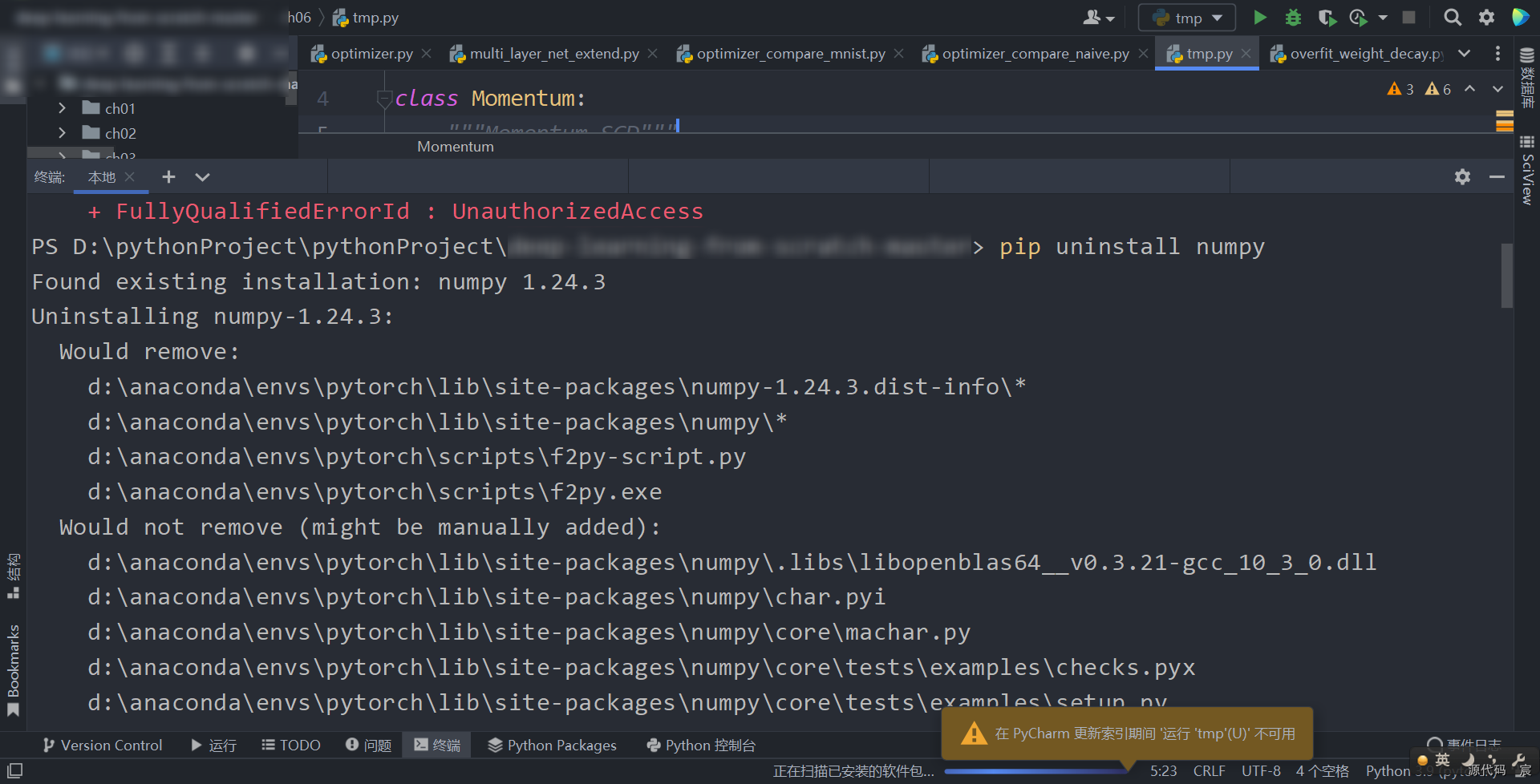Close the optimizer_compare_mnist.py tab

tap(899, 54)
